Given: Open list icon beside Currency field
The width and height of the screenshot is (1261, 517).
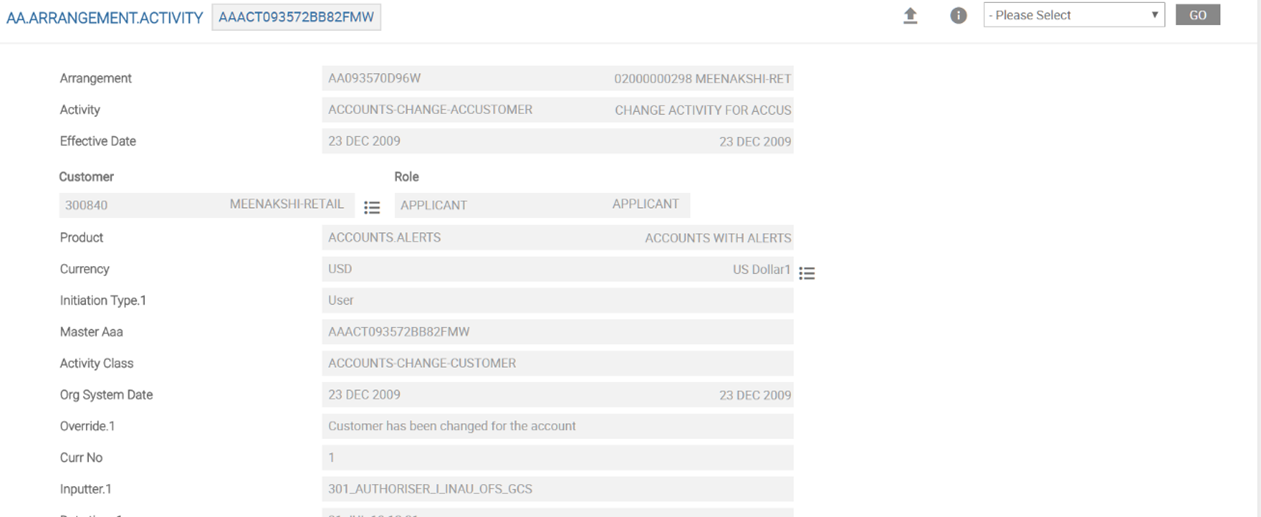Looking at the screenshot, I should (x=807, y=273).
